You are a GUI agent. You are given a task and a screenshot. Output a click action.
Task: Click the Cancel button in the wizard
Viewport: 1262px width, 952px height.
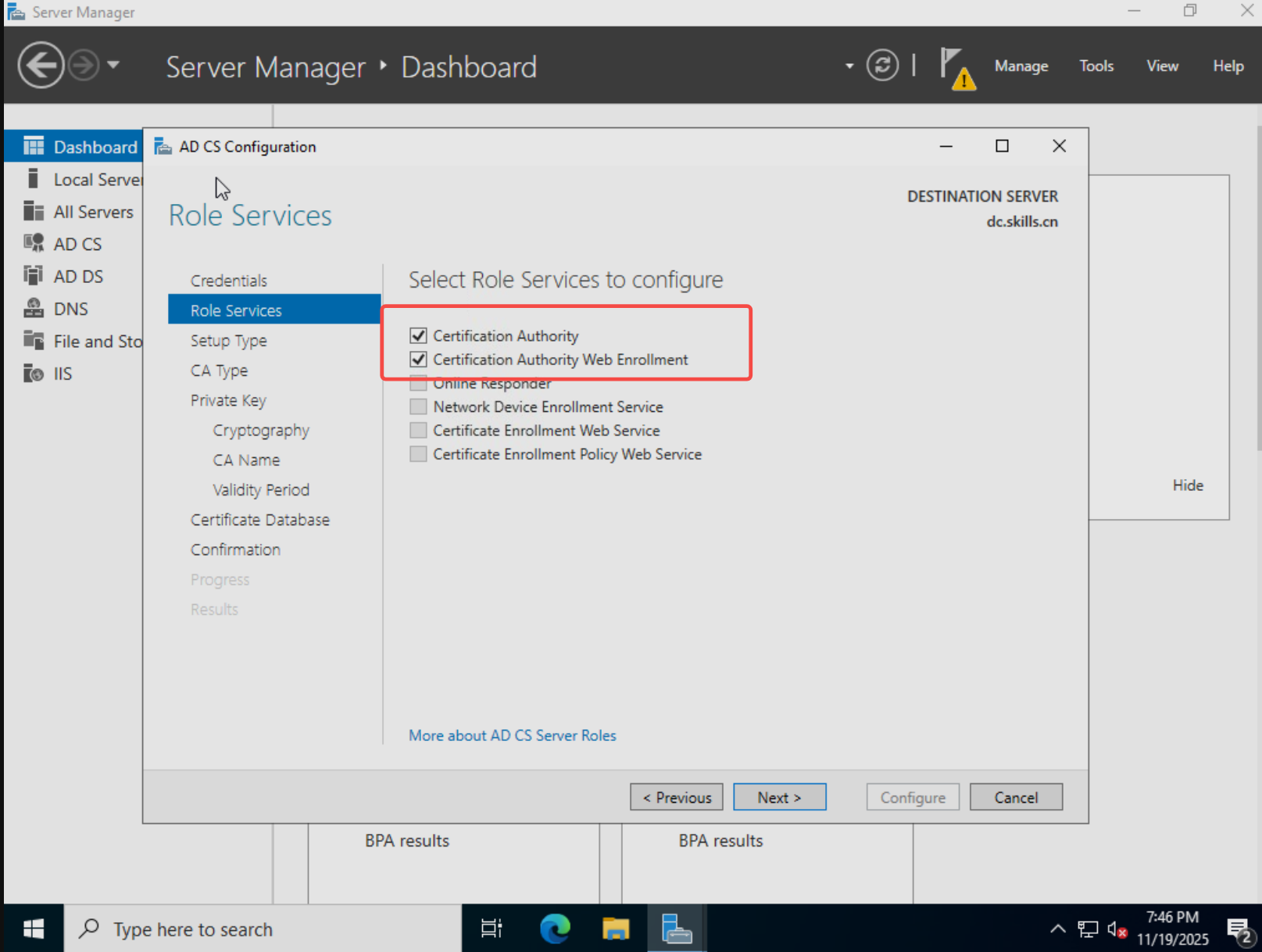click(x=1016, y=797)
